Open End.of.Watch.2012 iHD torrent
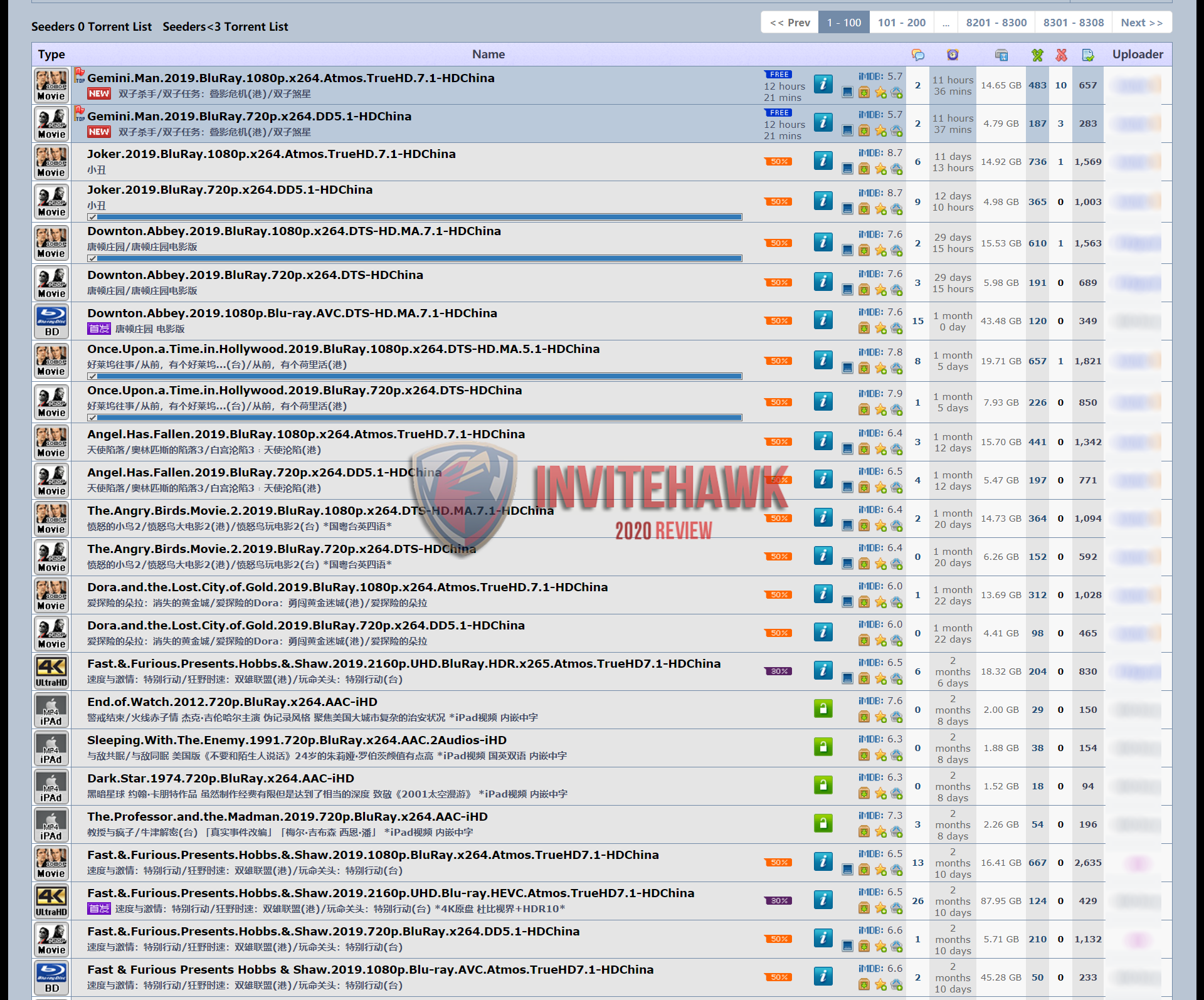1204x1000 pixels. (x=232, y=702)
